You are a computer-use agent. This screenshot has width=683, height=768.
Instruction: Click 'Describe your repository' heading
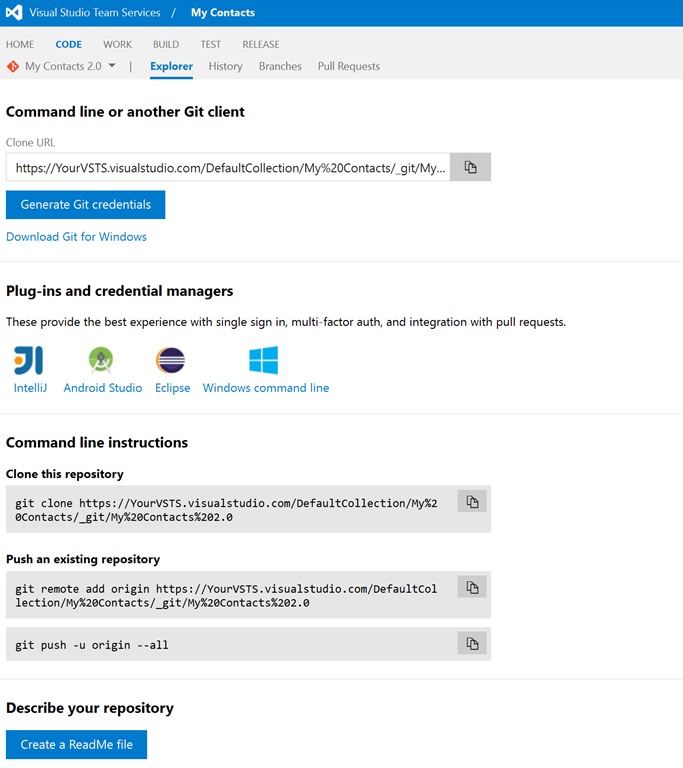point(90,708)
